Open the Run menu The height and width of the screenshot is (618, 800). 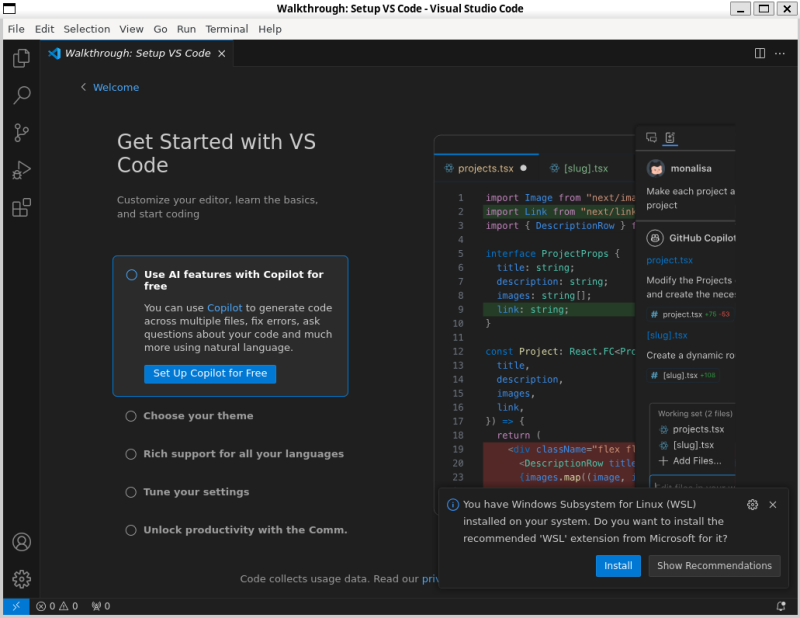tap(186, 29)
